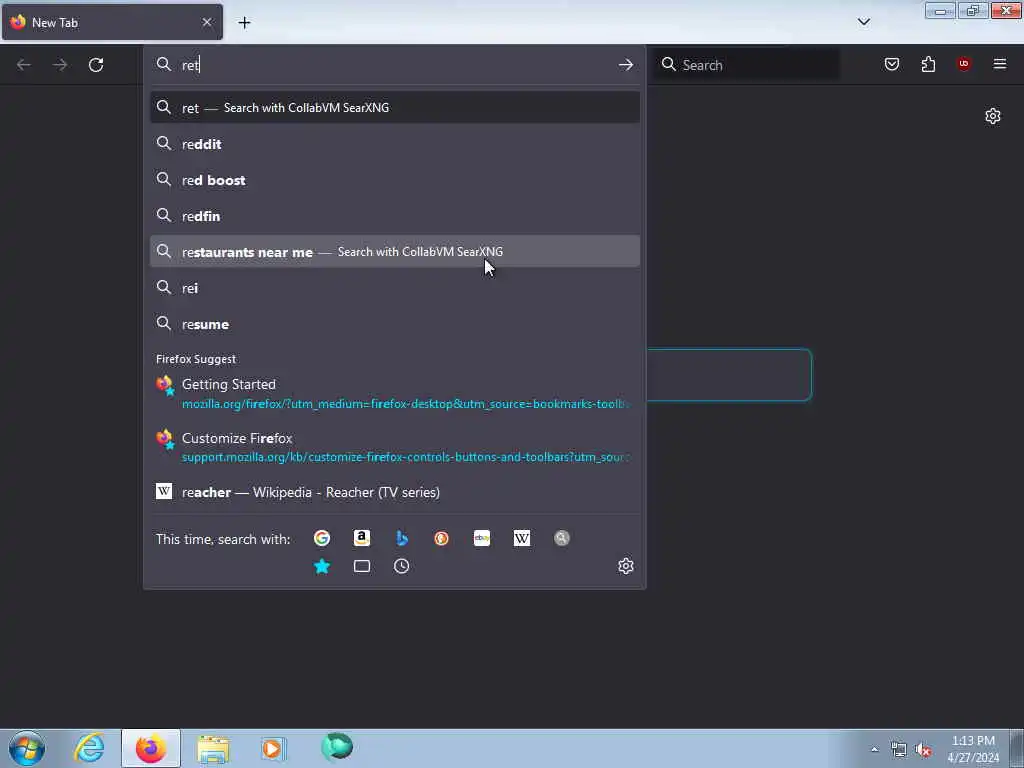Select the redfin suggestion

[x=394, y=216]
